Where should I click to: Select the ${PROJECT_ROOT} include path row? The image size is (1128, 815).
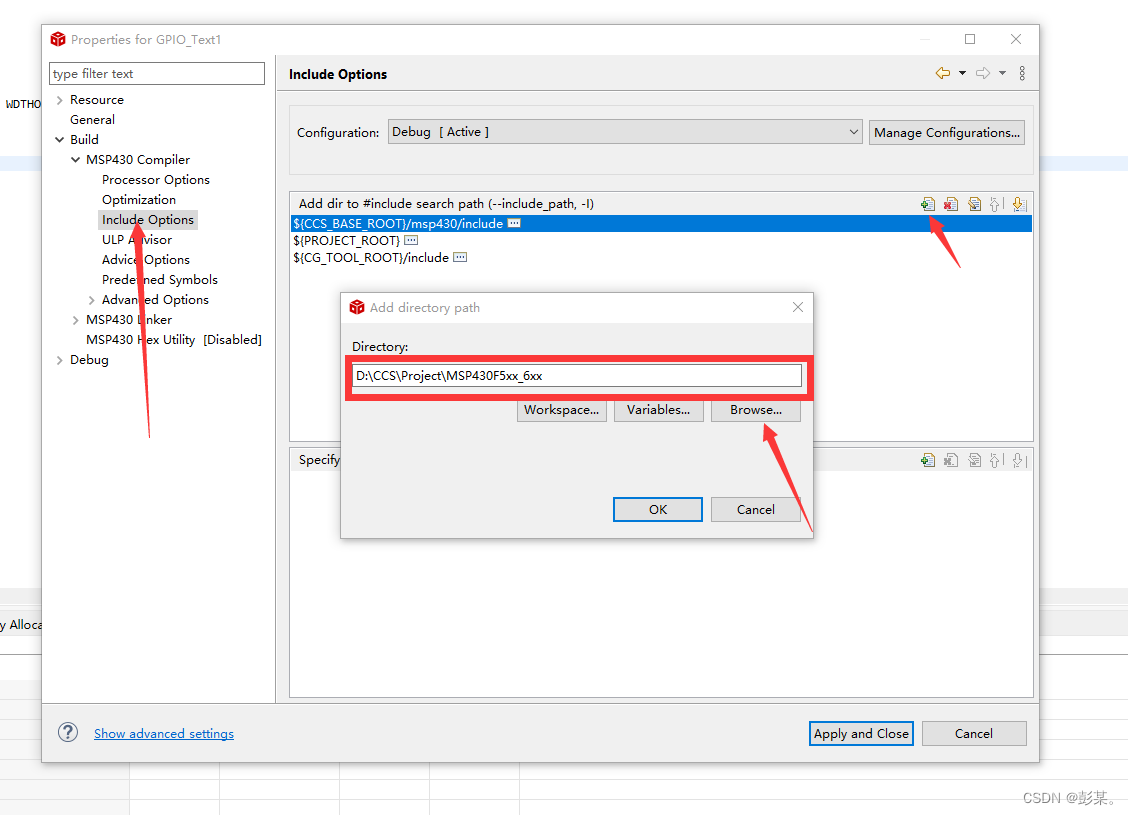pos(661,240)
